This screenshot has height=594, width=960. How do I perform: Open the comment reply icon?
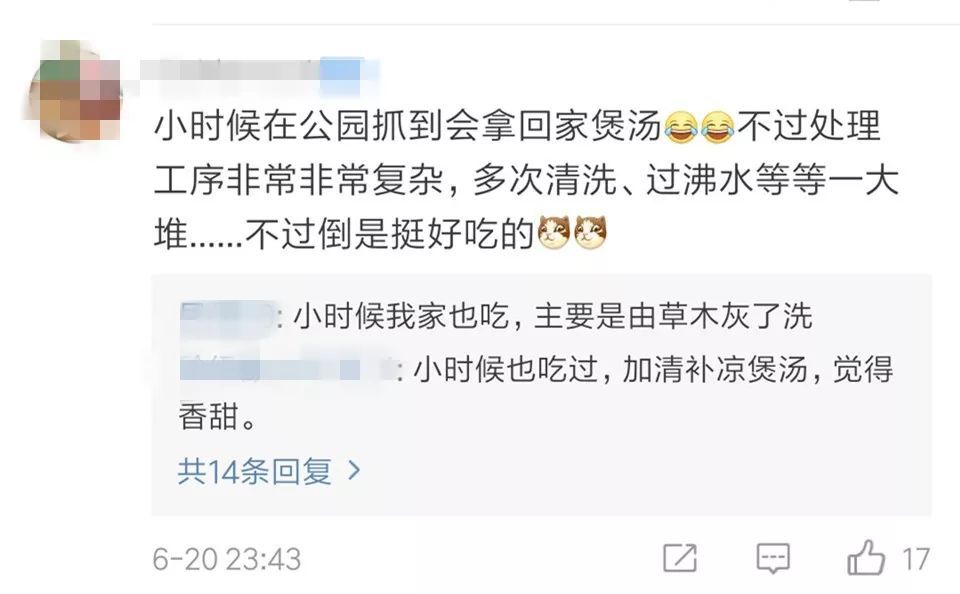coord(773,558)
